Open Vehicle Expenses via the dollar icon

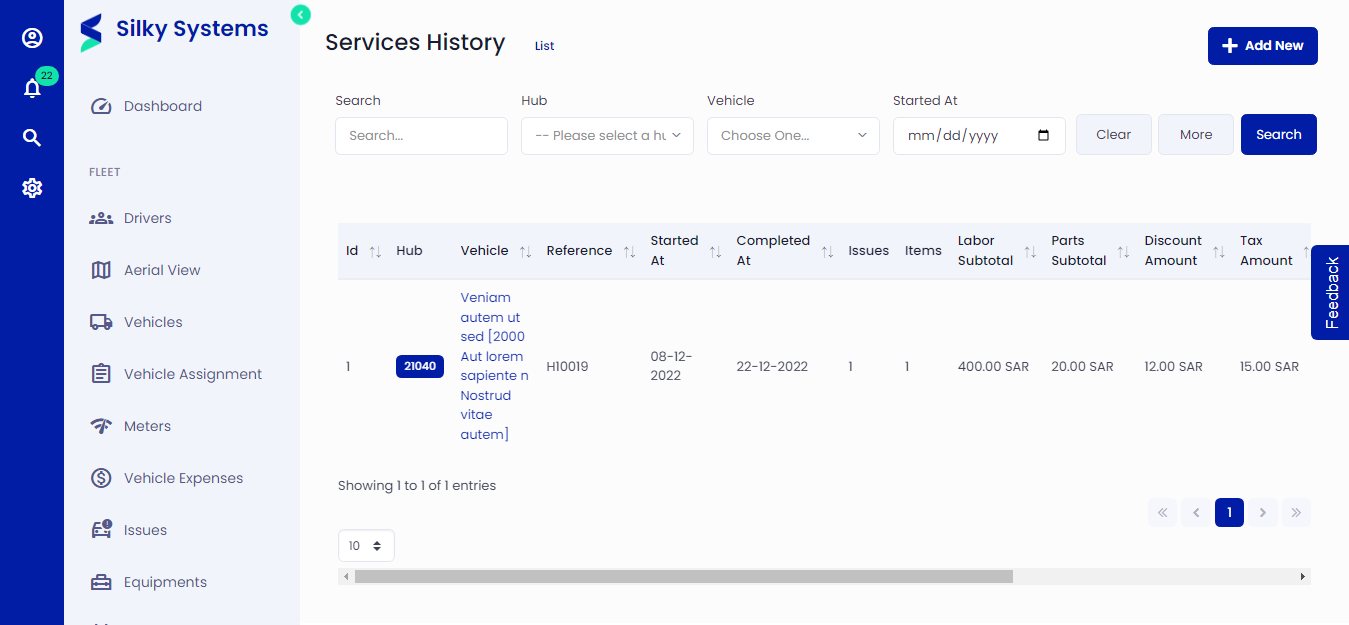(x=100, y=477)
